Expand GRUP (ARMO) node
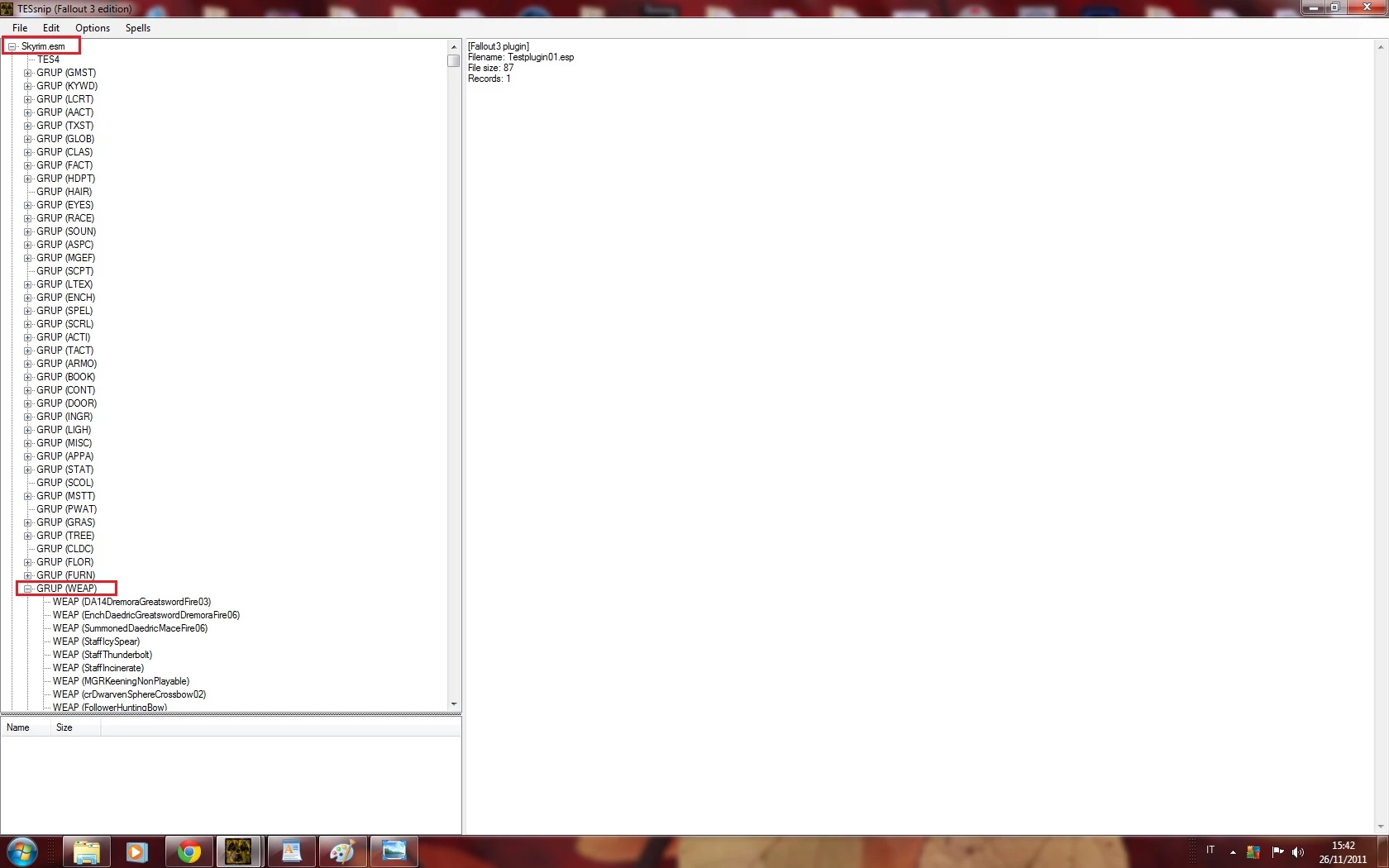 click(27, 364)
